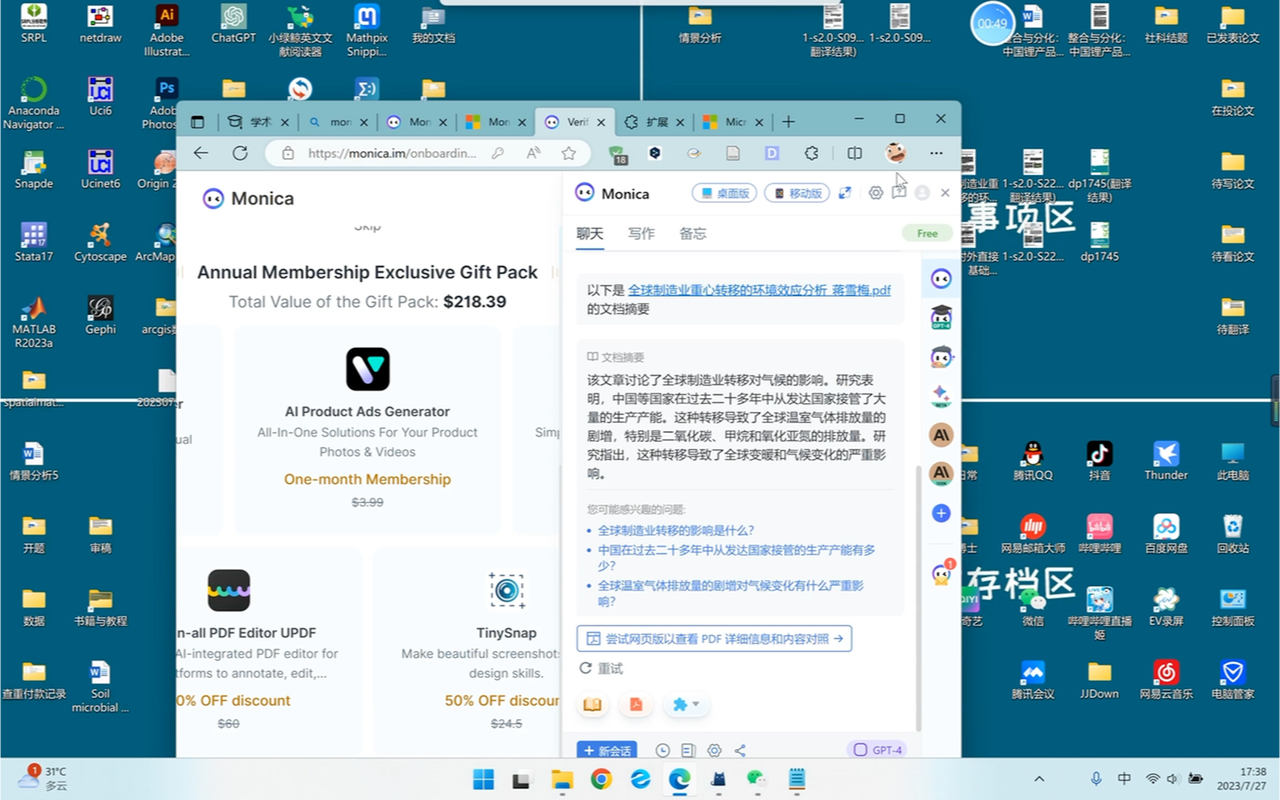
Task: Open chat settings gear in bottom bar
Action: 714,750
